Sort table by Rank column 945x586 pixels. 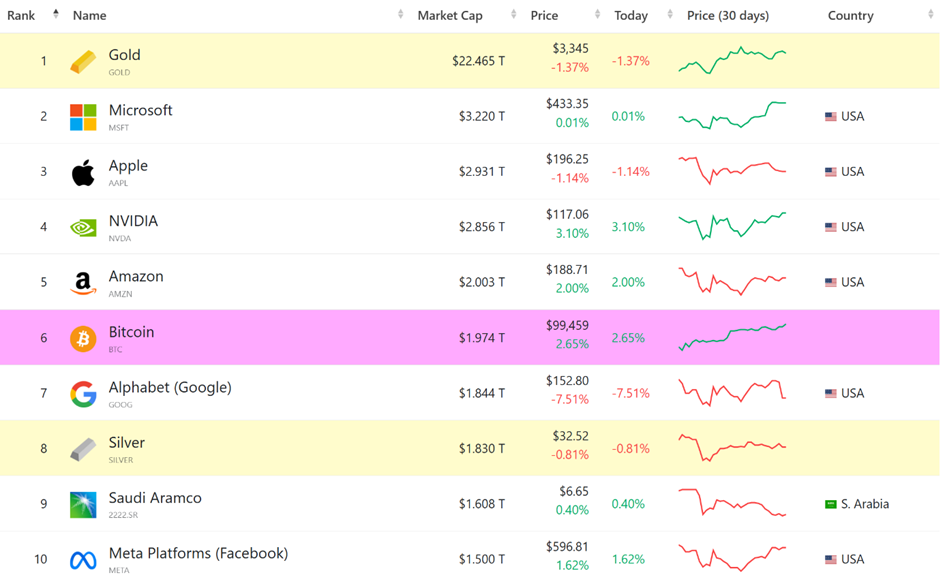(x=22, y=15)
